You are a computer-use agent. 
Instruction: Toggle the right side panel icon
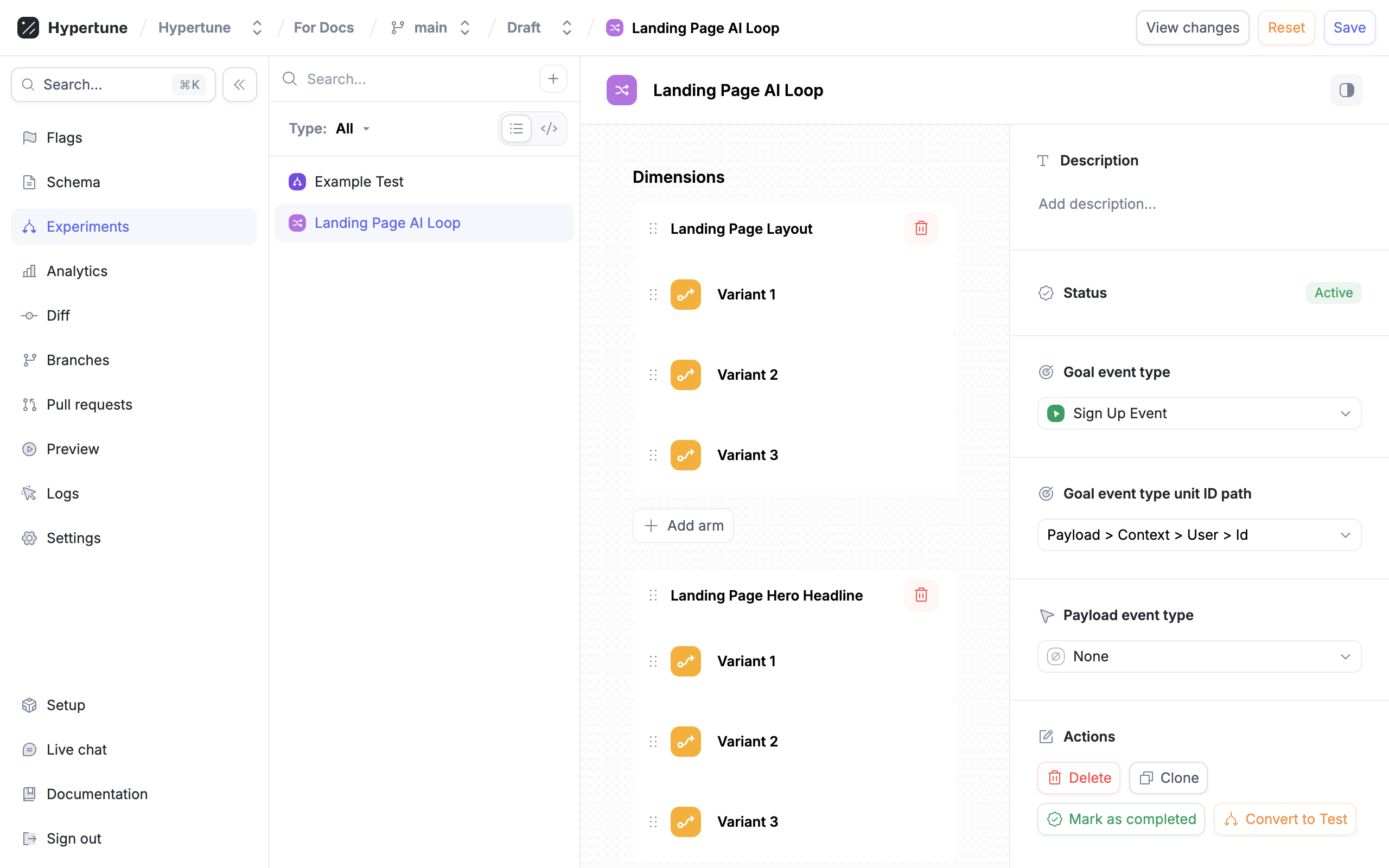[1346, 90]
